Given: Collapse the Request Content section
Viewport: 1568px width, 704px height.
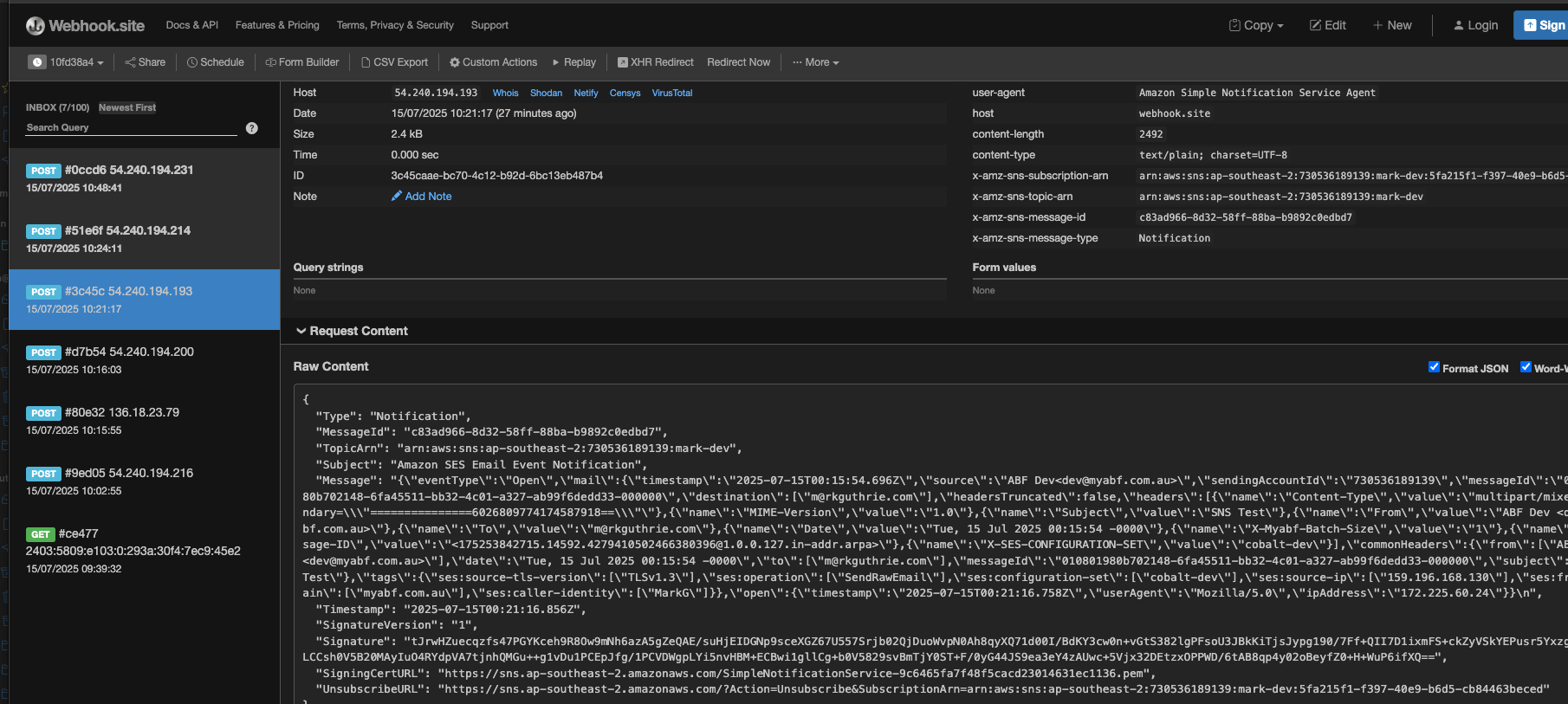Looking at the screenshot, I should coord(352,331).
